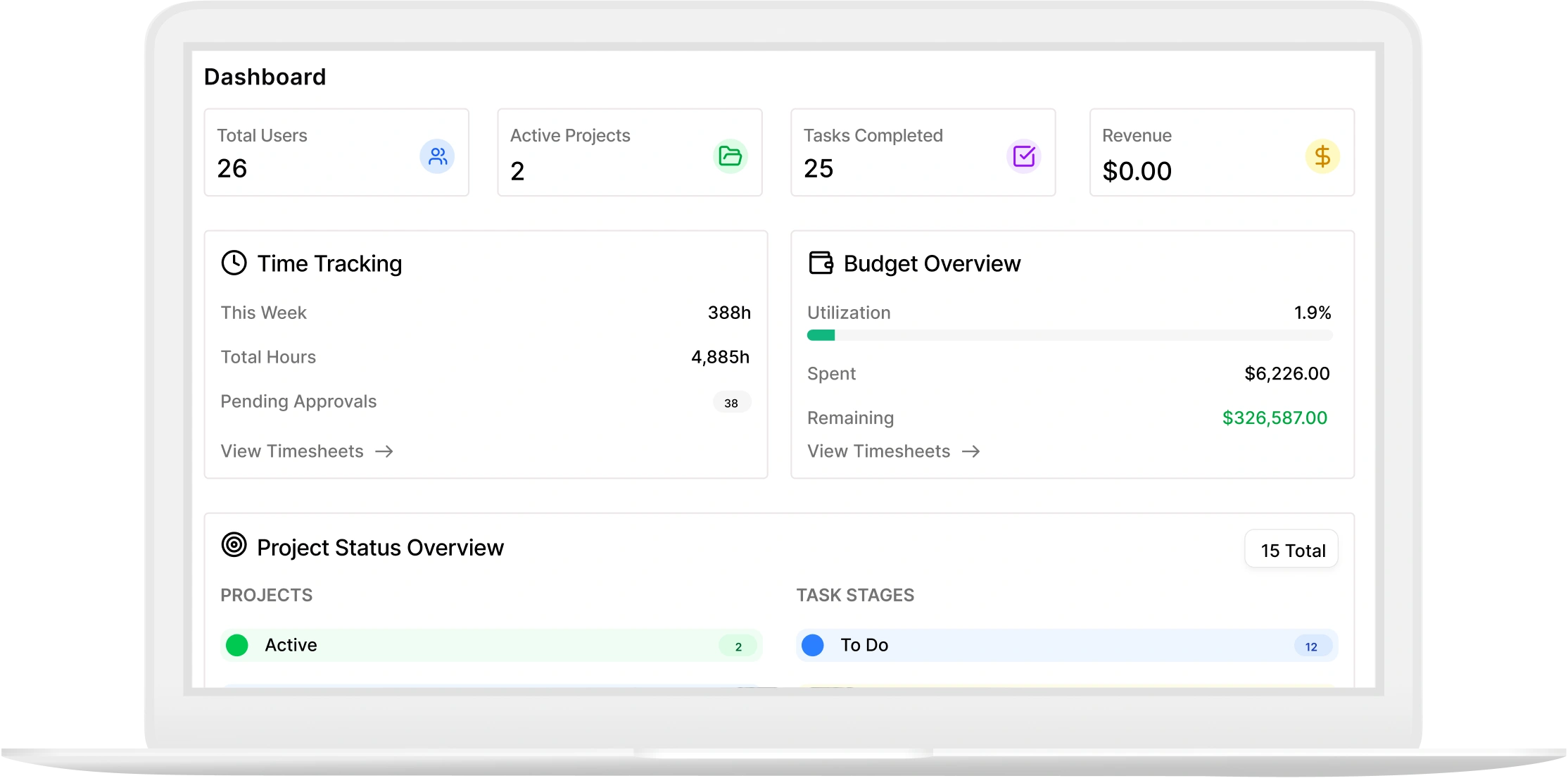Click the Revenue $0.00 value
Viewport: 1568px width, 783px height.
(x=1137, y=171)
